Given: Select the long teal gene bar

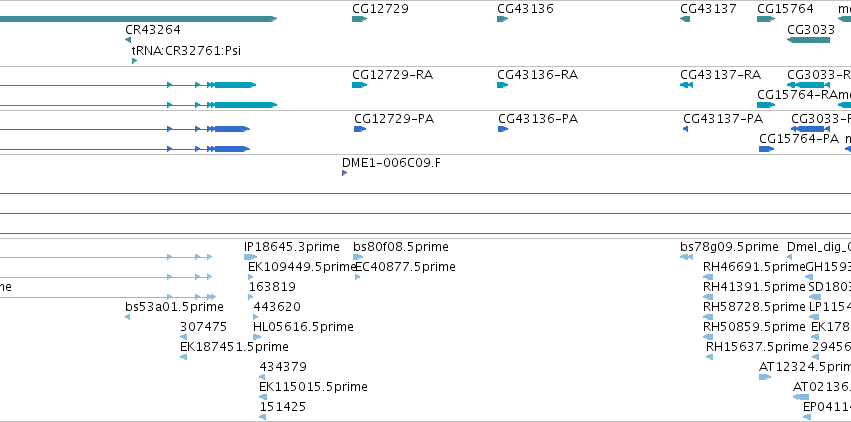Looking at the screenshot, I should pos(138,19).
